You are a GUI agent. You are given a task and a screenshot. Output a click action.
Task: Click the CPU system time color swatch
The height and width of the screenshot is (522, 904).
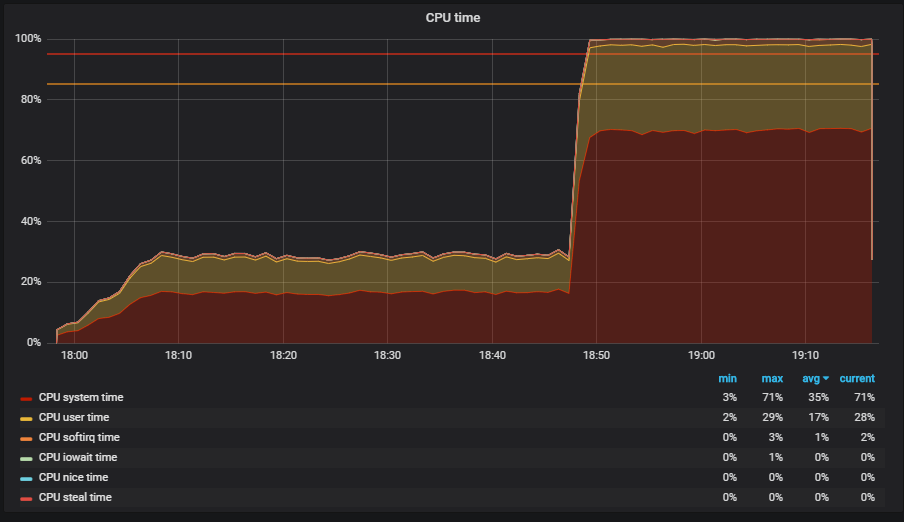tap(26, 399)
